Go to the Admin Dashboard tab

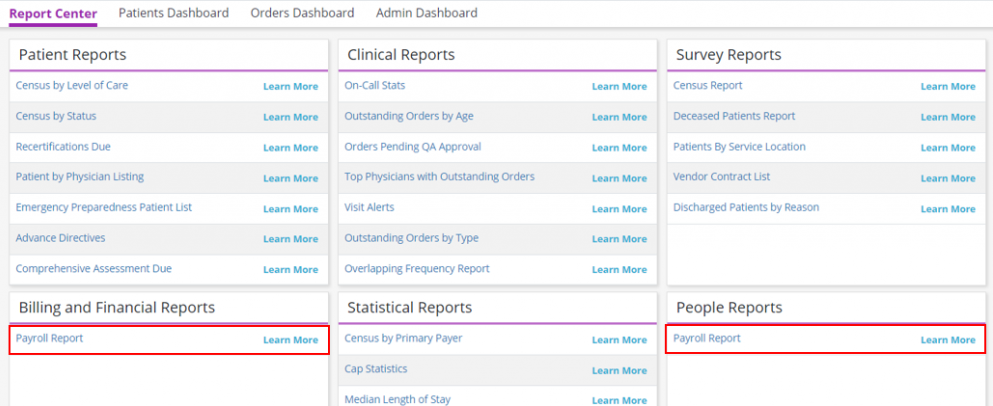point(426,13)
